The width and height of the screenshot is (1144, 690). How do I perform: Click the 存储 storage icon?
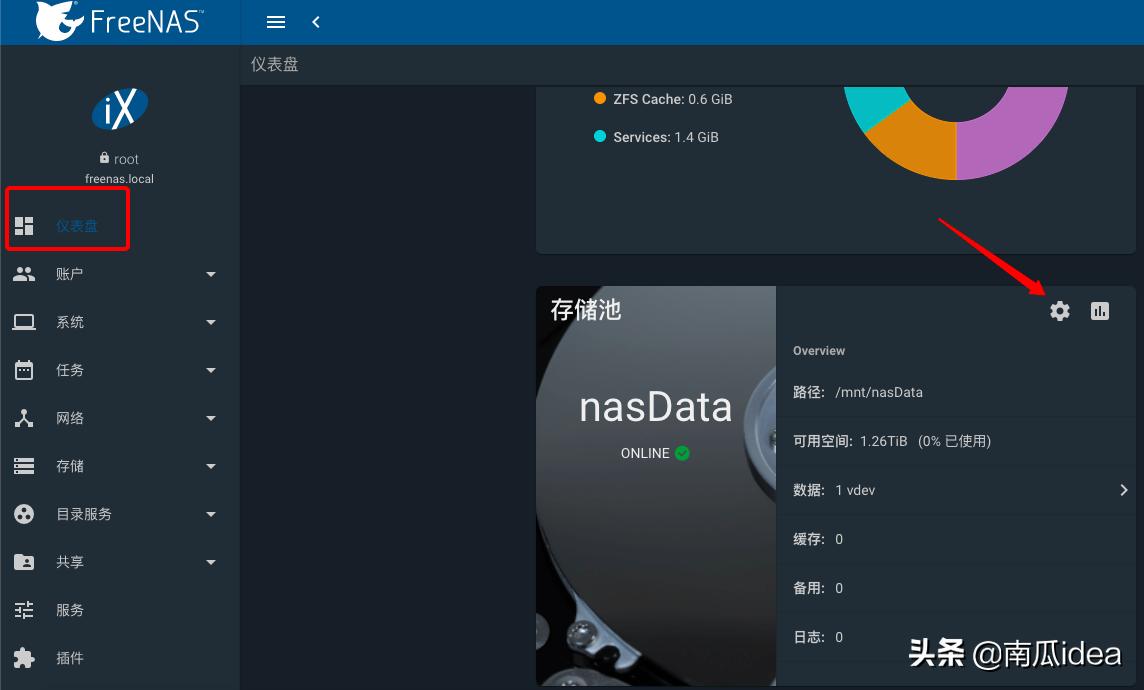click(24, 465)
